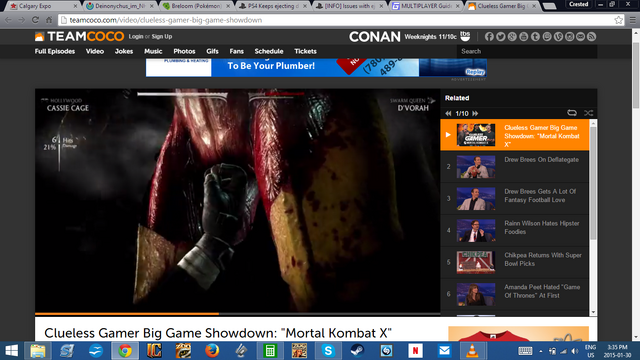Play Drew Brees Fantasy Football Love video
Screen dimensions: 640x360
[x=515, y=198]
